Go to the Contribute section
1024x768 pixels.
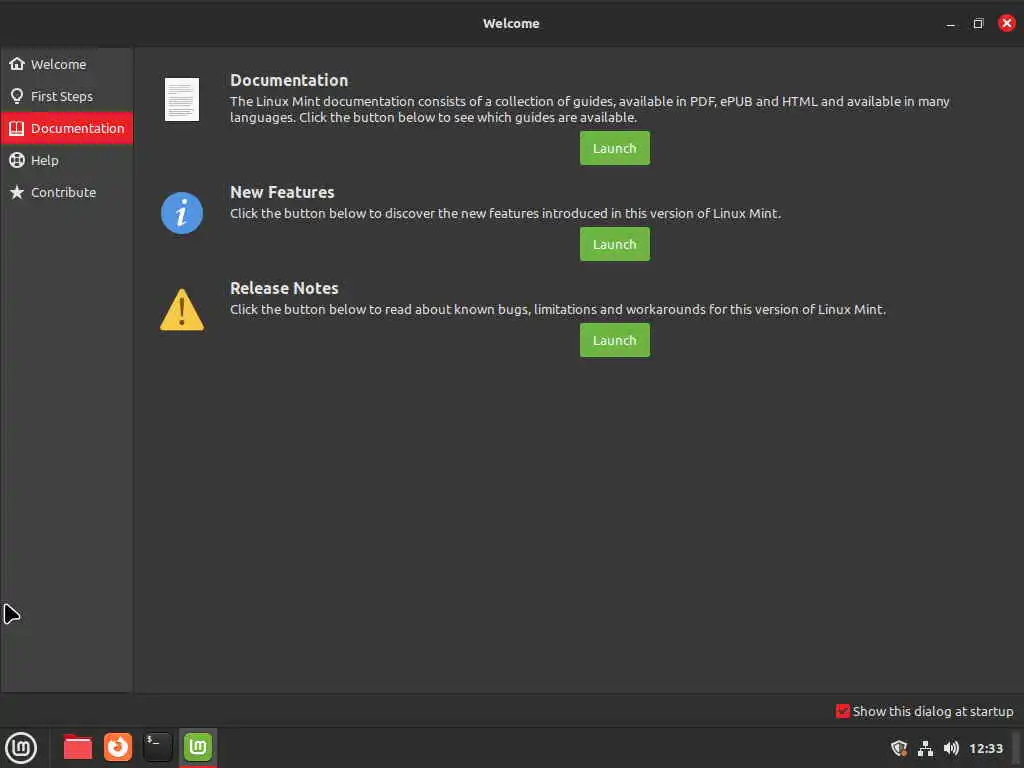click(67, 192)
